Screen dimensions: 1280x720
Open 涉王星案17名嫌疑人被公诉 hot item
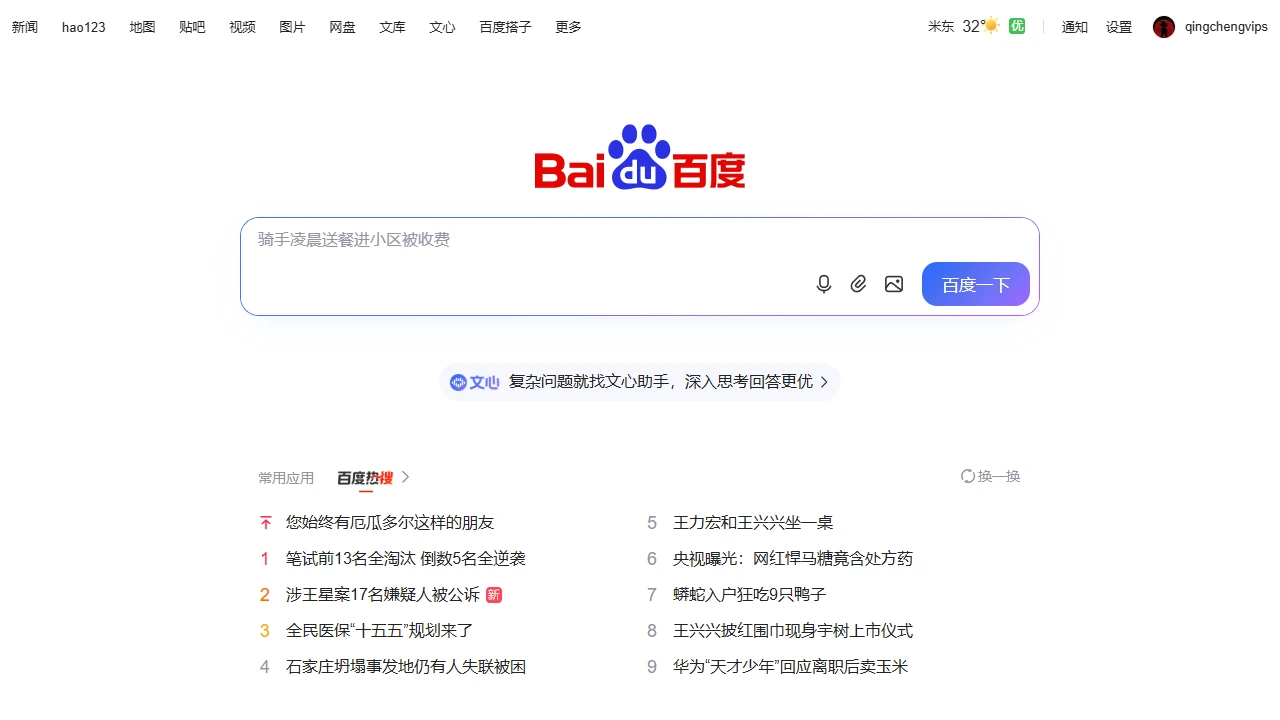pyautogui.click(x=383, y=594)
